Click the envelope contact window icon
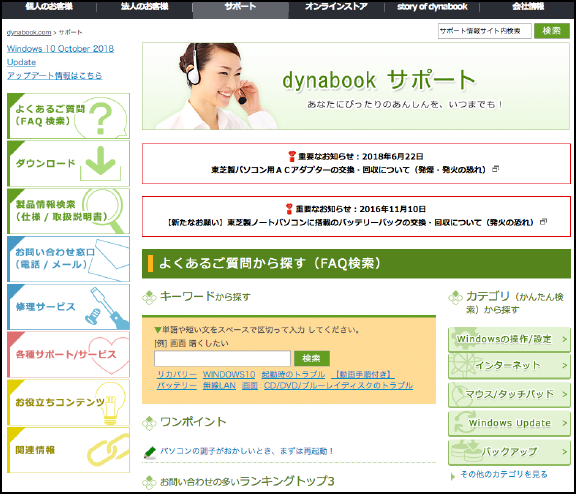This screenshot has height=494, width=576. 109,259
